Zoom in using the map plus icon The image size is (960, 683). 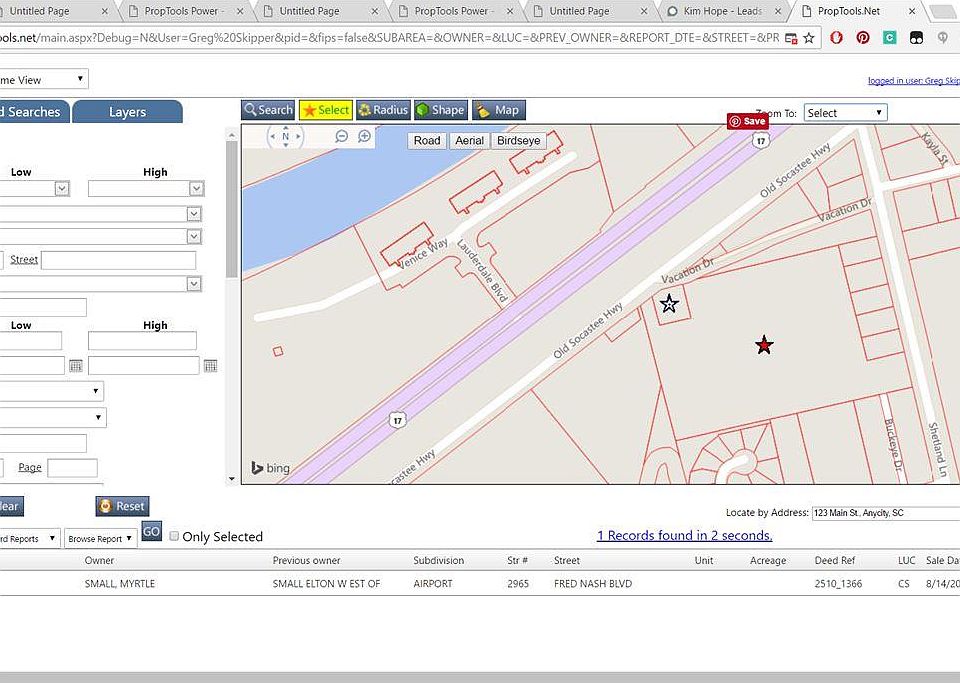click(364, 136)
